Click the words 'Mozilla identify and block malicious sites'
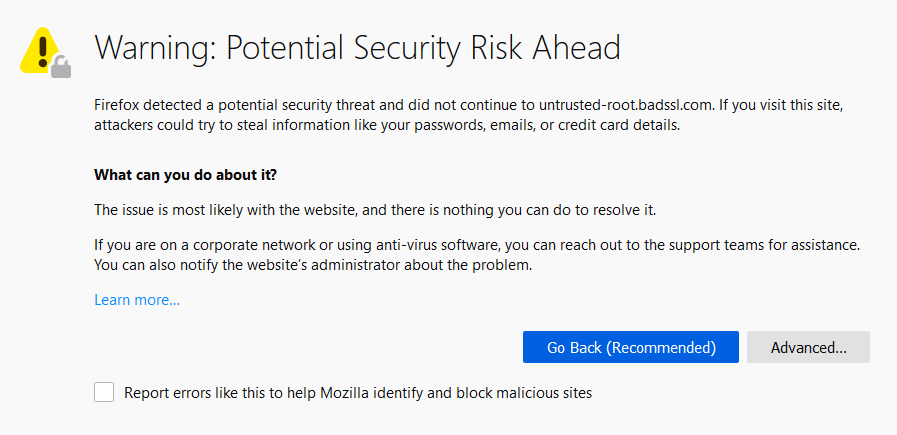The width and height of the screenshot is (897, 435). click(x=456, y=393)
